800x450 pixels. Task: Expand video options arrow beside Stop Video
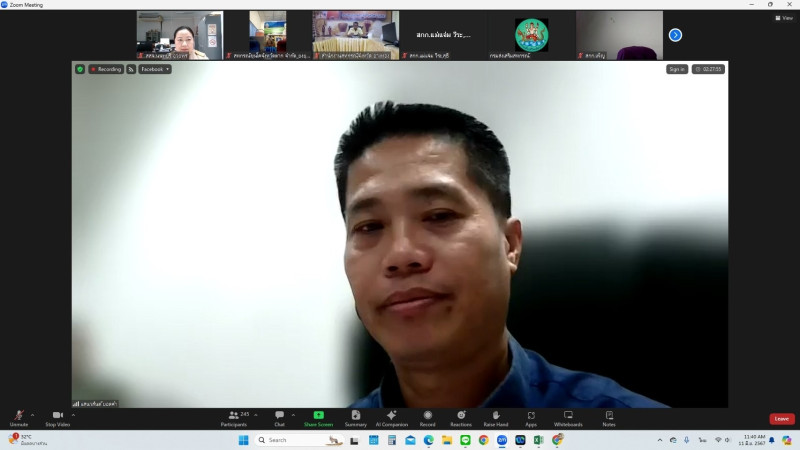click(x=73, y=413)
